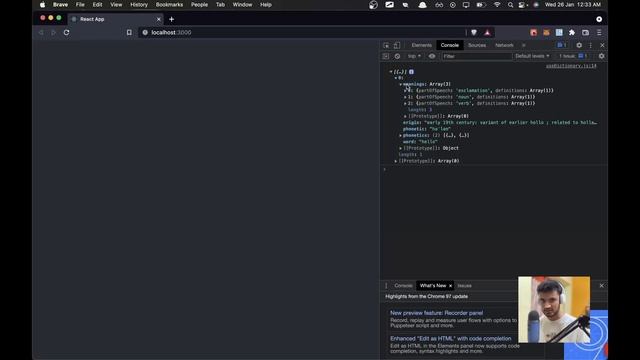
Task: Close the DevTools panel
Action: click(x=602, y=45)
